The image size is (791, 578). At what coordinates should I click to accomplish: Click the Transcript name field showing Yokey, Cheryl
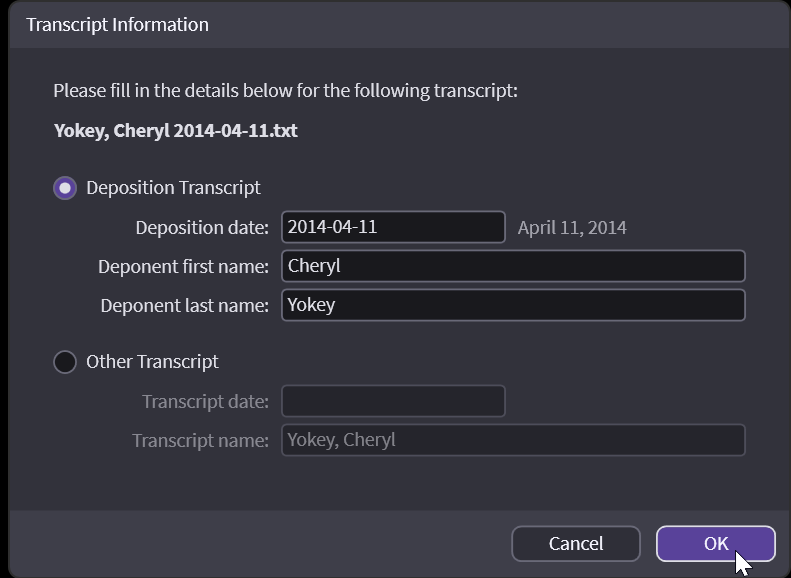pos(513,440)
